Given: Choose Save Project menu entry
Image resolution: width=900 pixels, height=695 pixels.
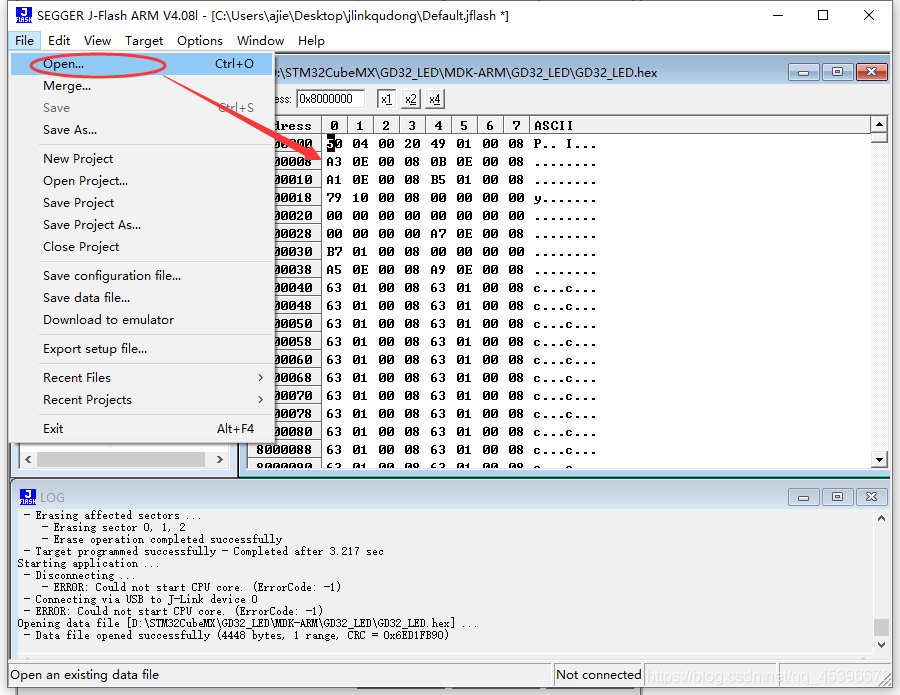Looking at the screenshot, I should [141, 203].
